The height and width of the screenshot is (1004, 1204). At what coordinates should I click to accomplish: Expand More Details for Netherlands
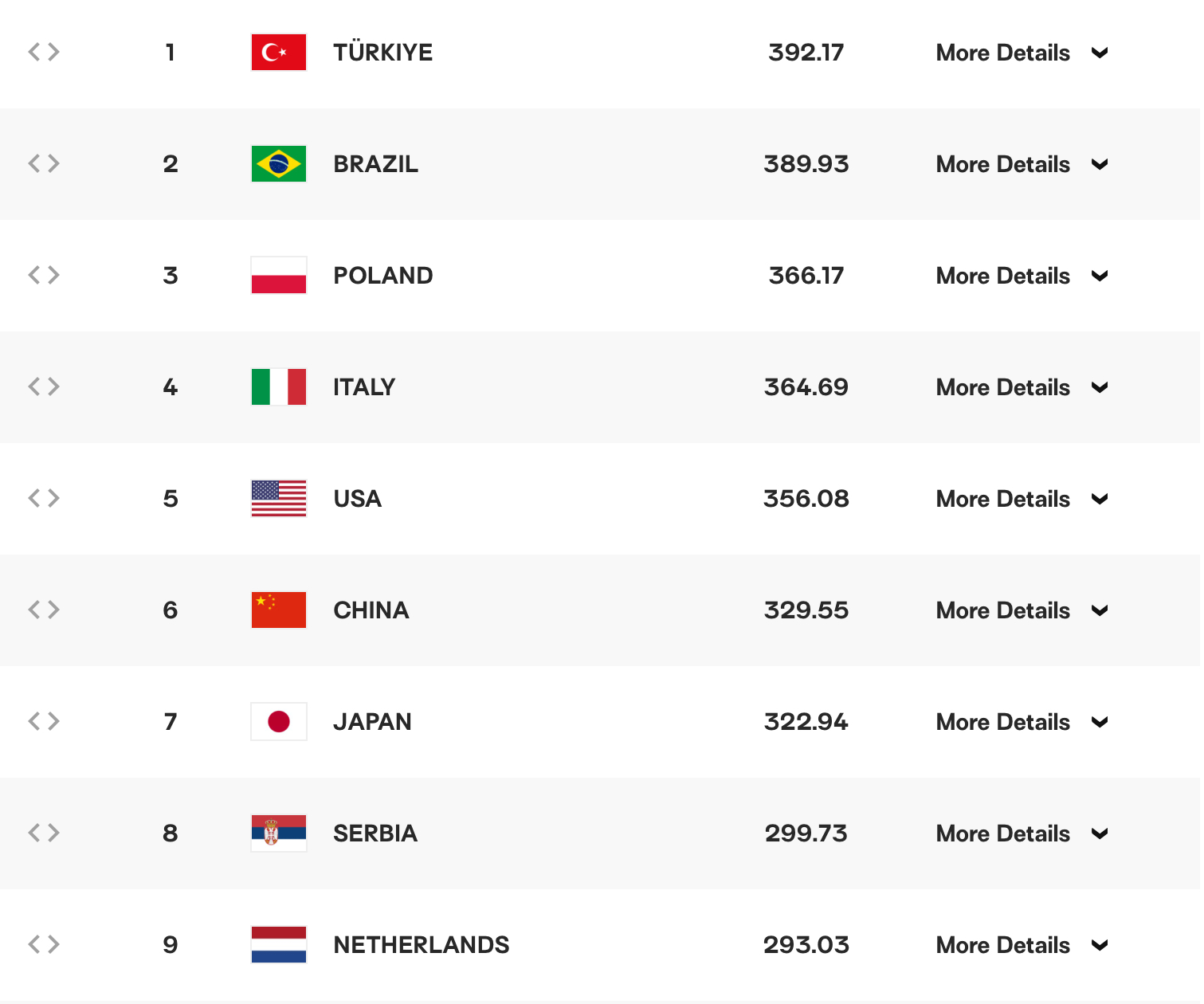click(x=1022, y=946)
